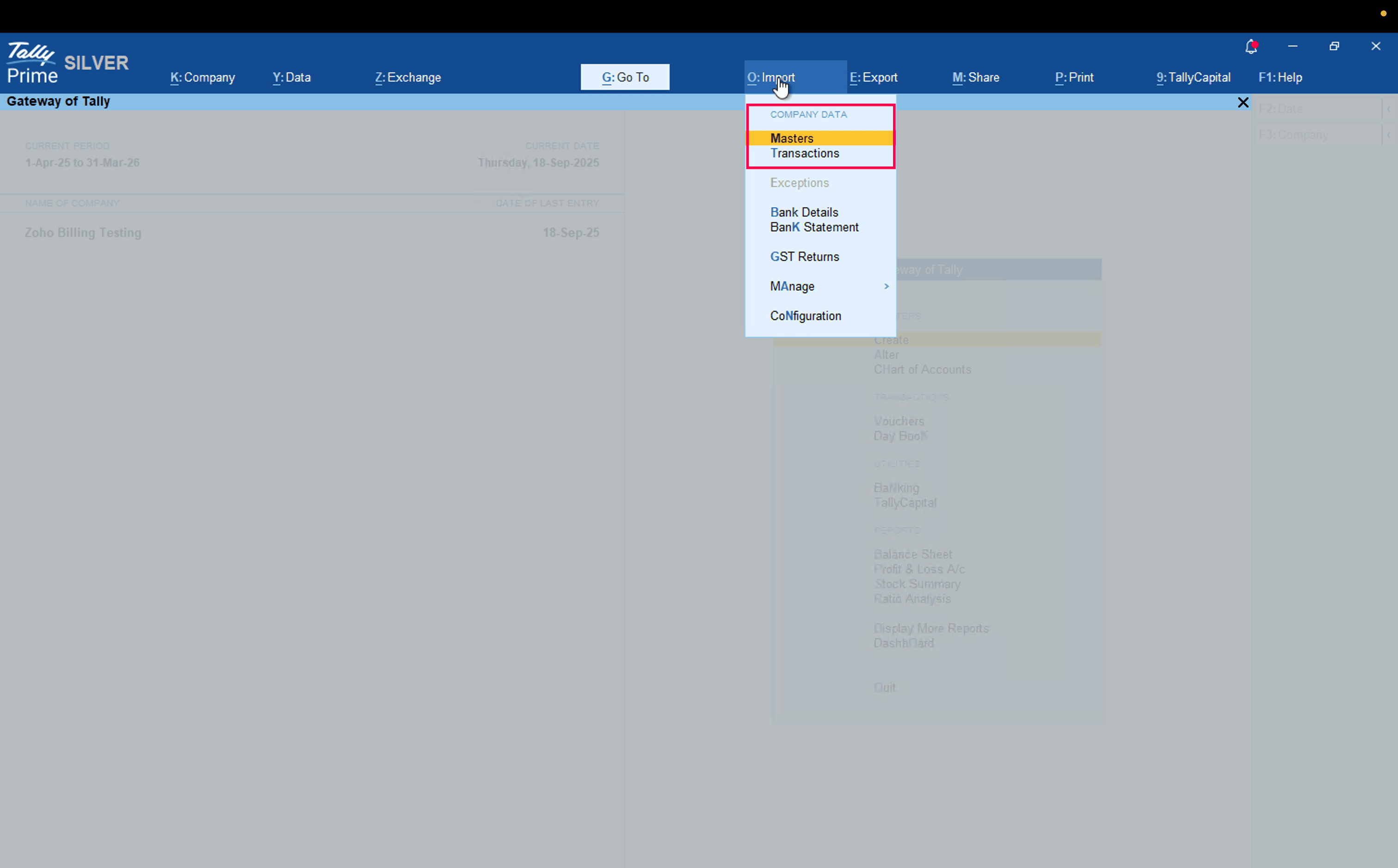Click the G: Go To button
The height and width of the screenshot is (868, 1398).
coord(625,78)
